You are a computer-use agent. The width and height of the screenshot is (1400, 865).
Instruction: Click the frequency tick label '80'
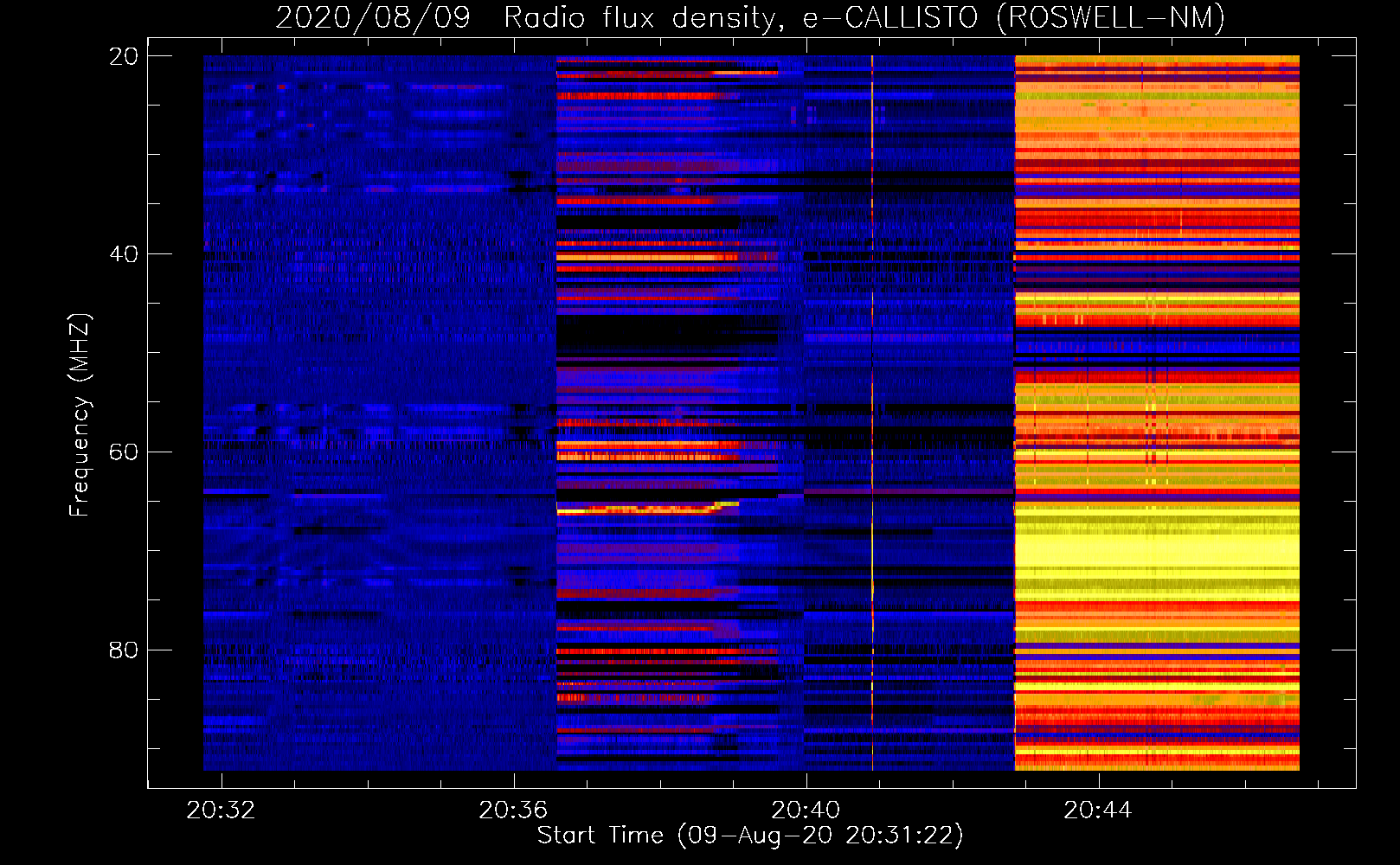coord(124,650)
